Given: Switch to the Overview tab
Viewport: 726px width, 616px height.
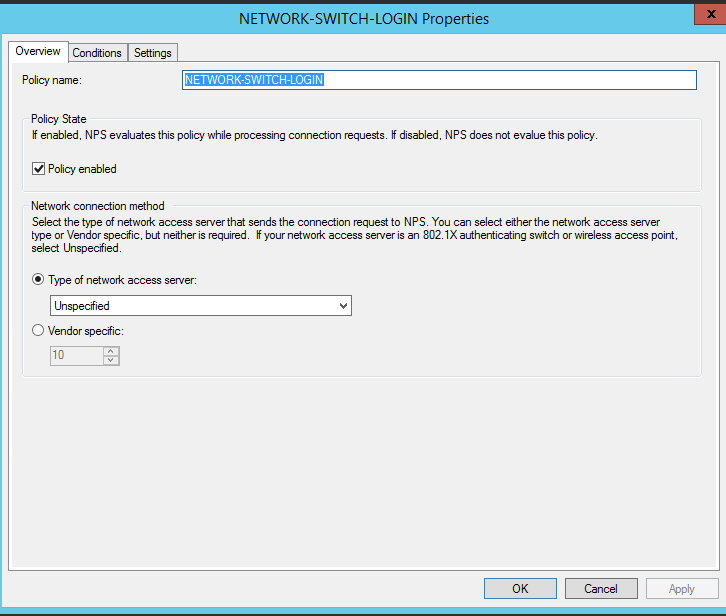Looking at the screenshot, I should click(x=38, y=51).
